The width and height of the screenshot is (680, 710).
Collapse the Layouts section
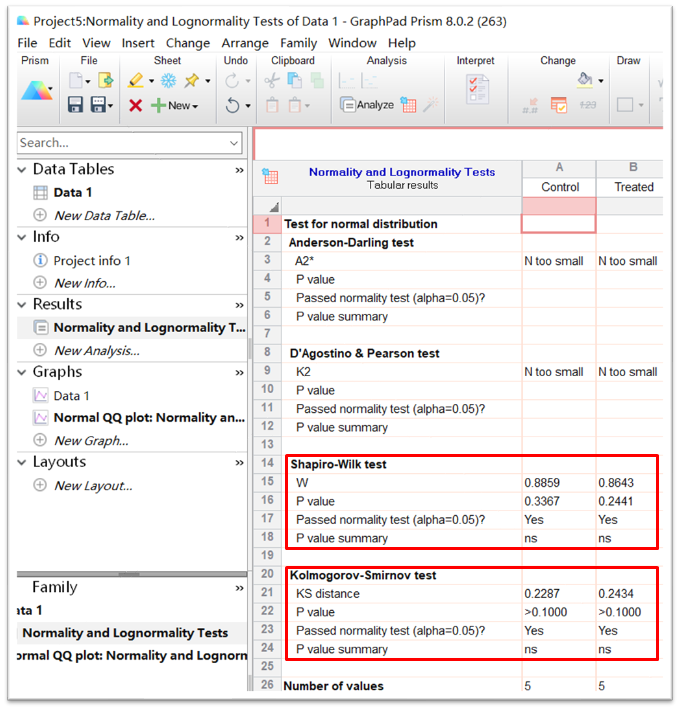pos(22,462)
